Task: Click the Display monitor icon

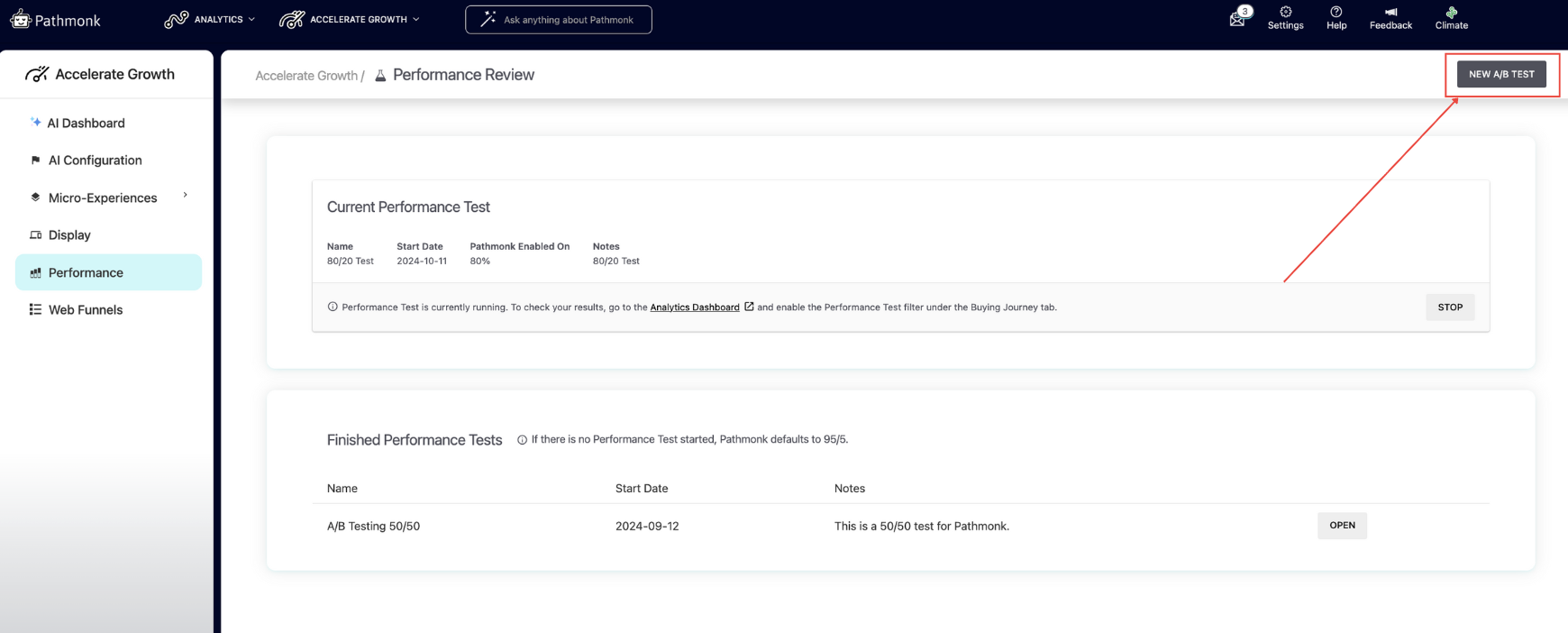Action: click(35, 235)
